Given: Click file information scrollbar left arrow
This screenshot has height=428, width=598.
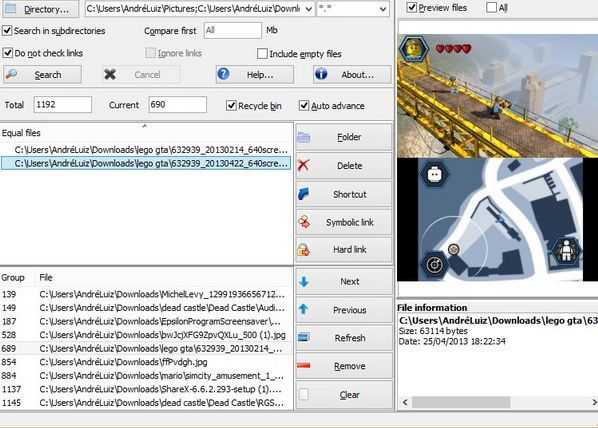Looking at the screenshot, I should click(x=405, y=402).
